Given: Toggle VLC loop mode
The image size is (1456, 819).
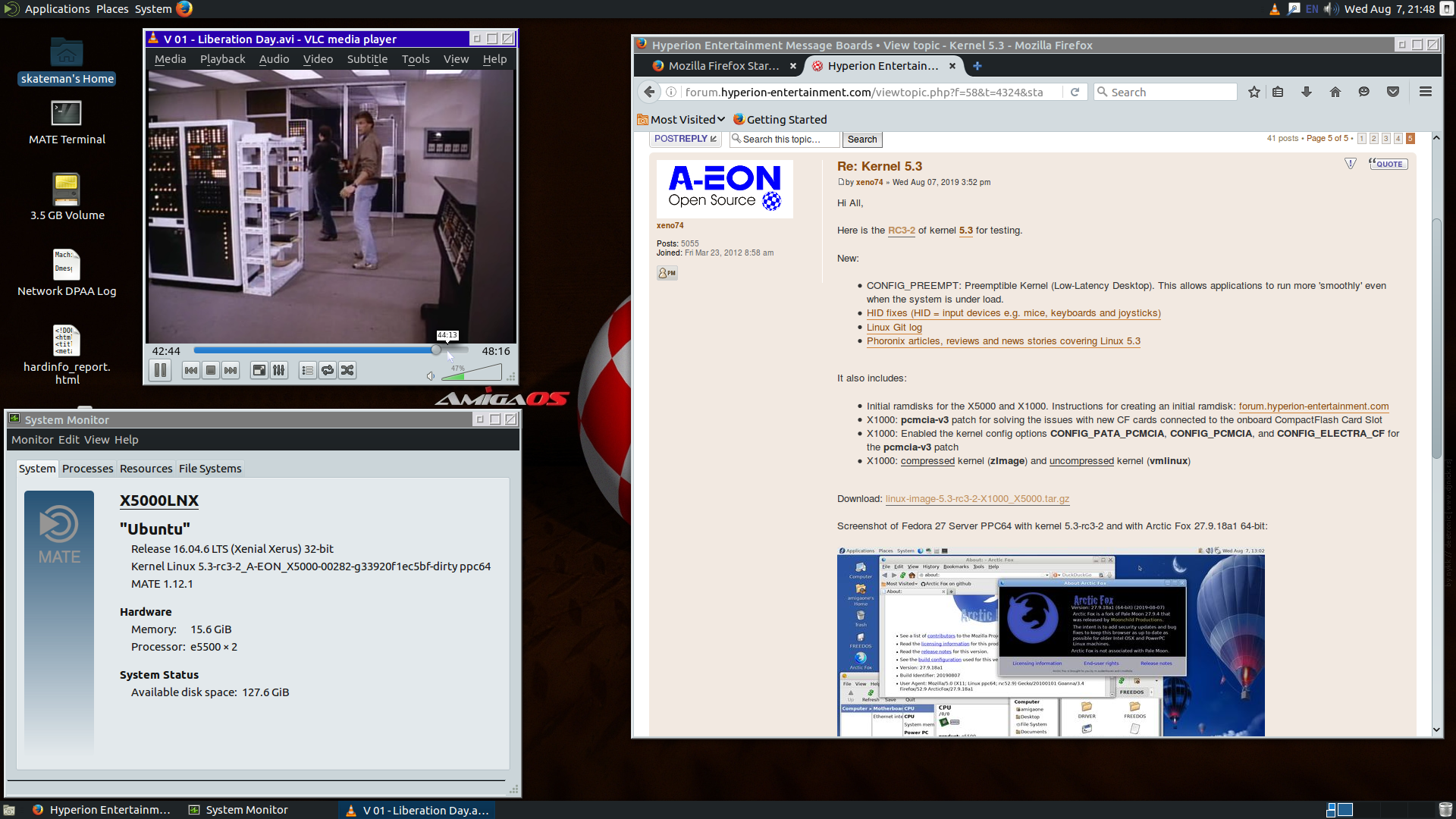Looking at the screenshot, I should click(328, 370).
